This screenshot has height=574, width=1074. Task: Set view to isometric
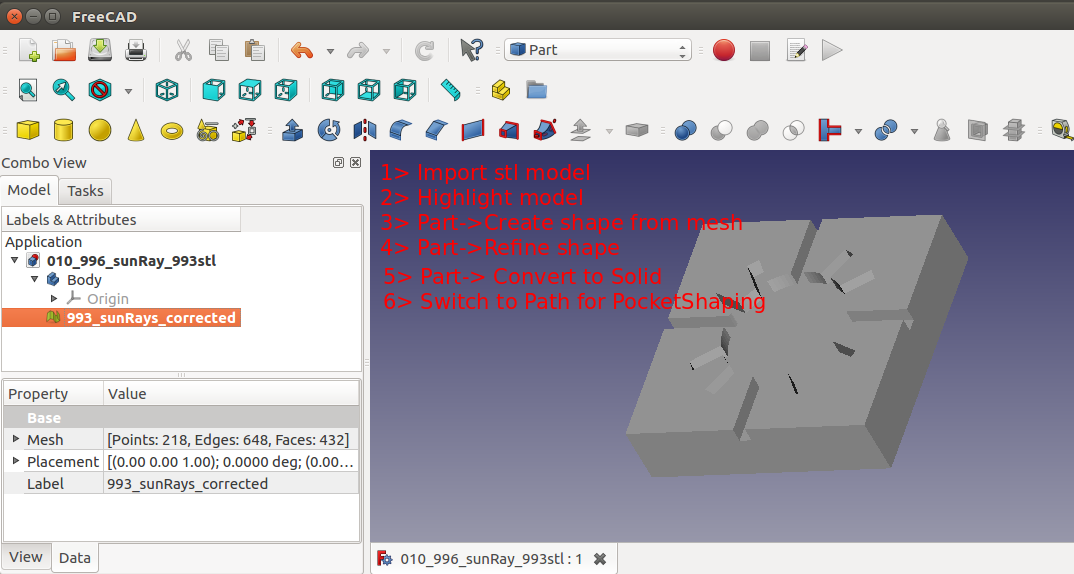click(167, 90)
